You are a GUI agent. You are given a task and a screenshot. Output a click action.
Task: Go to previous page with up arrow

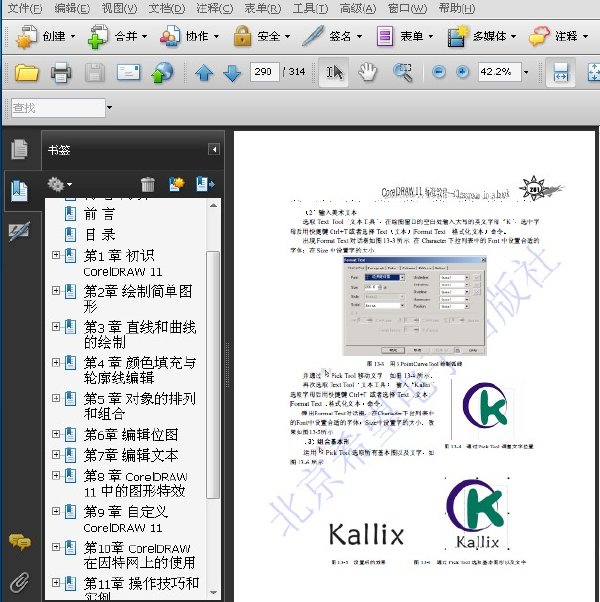204,72
